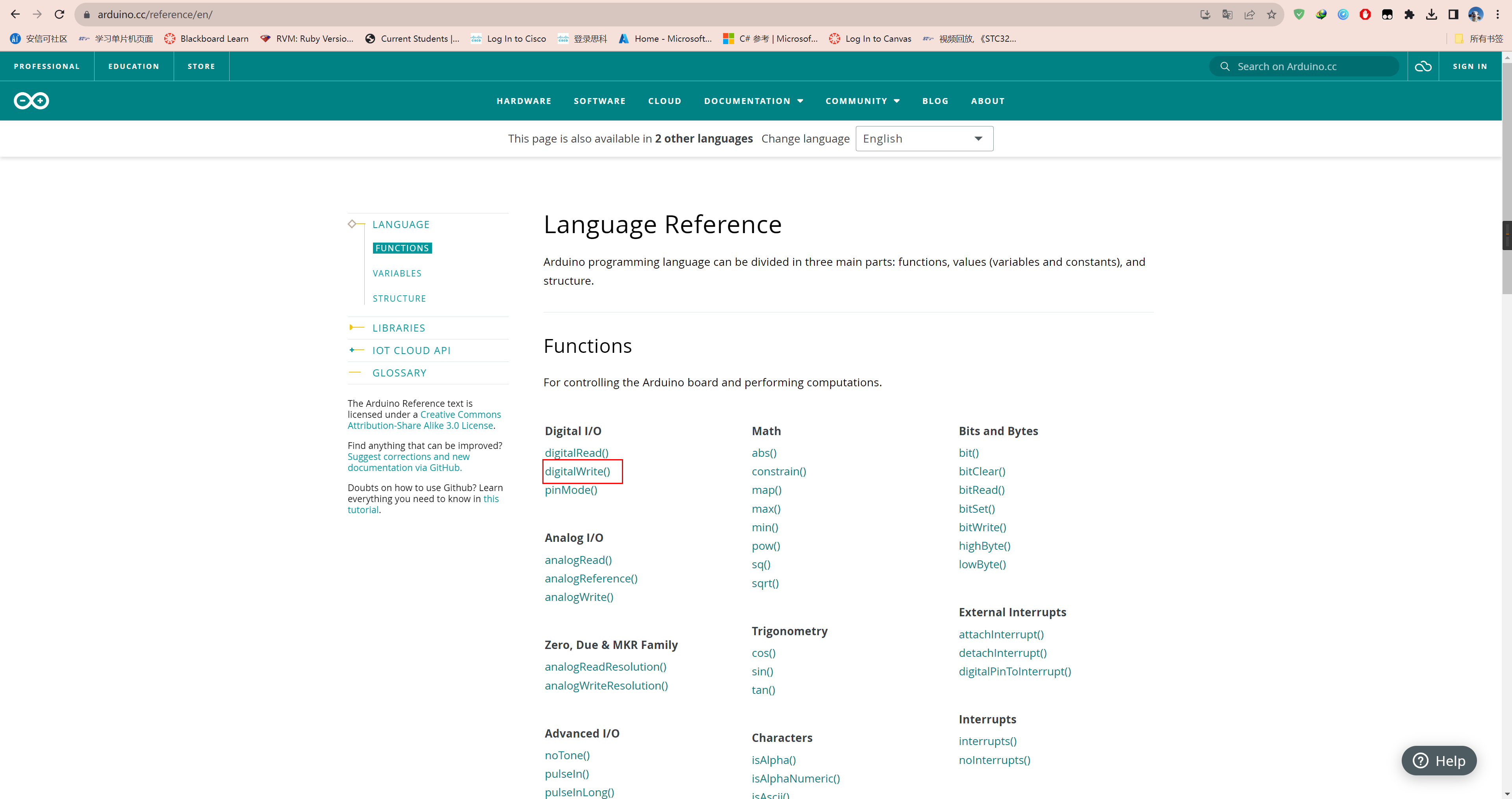This screenshot has height=799, width=1512.
Task: Open the digitalRead() reference link
Action: (576, 452)
